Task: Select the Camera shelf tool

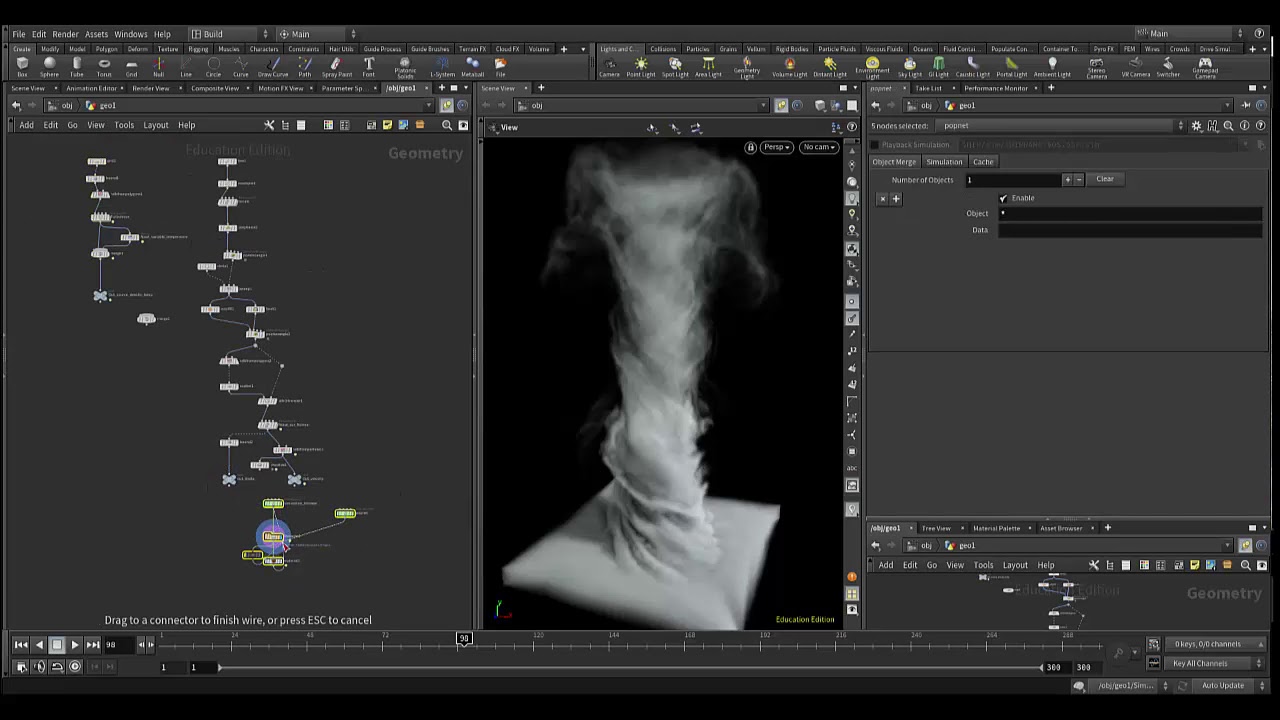Action: [x=609, y=67]
